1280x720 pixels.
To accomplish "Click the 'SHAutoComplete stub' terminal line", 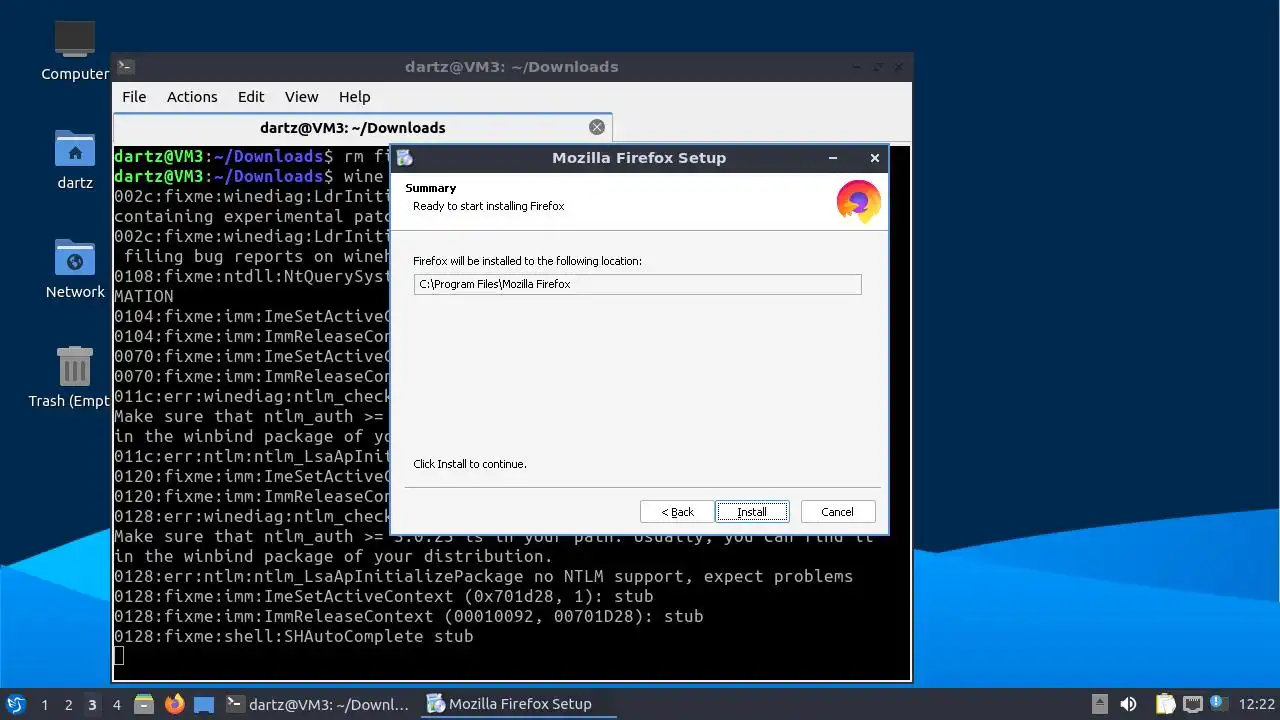I will coord(294,636).
